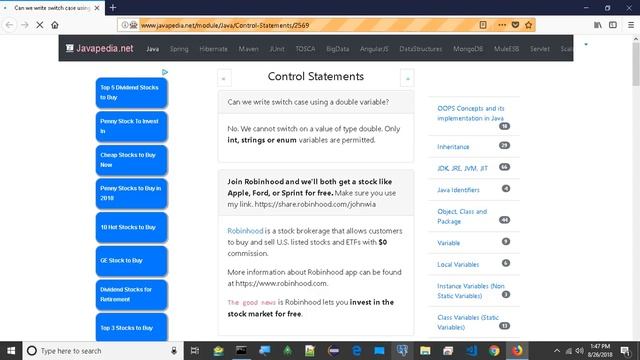Select Maven in the site navbar
Screen dimensions: 640x360
pyautogui.click(x=248, y=49)
